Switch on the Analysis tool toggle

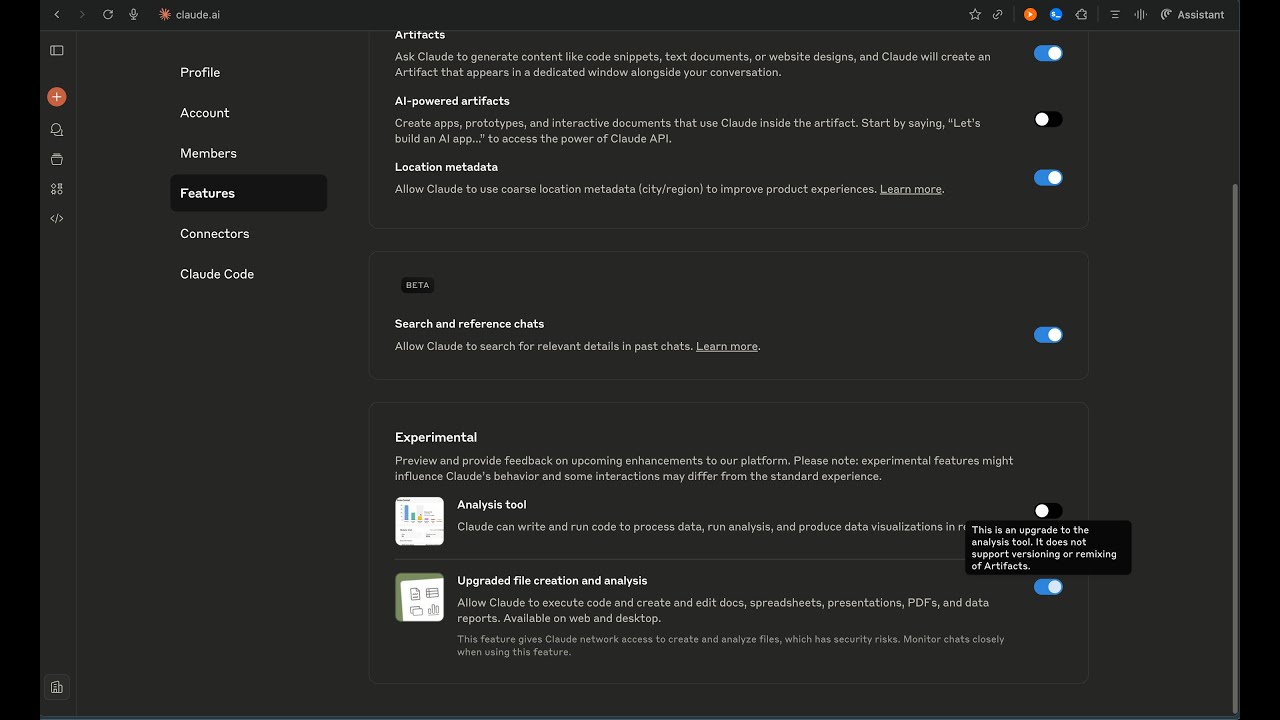tap(1048, 511)
